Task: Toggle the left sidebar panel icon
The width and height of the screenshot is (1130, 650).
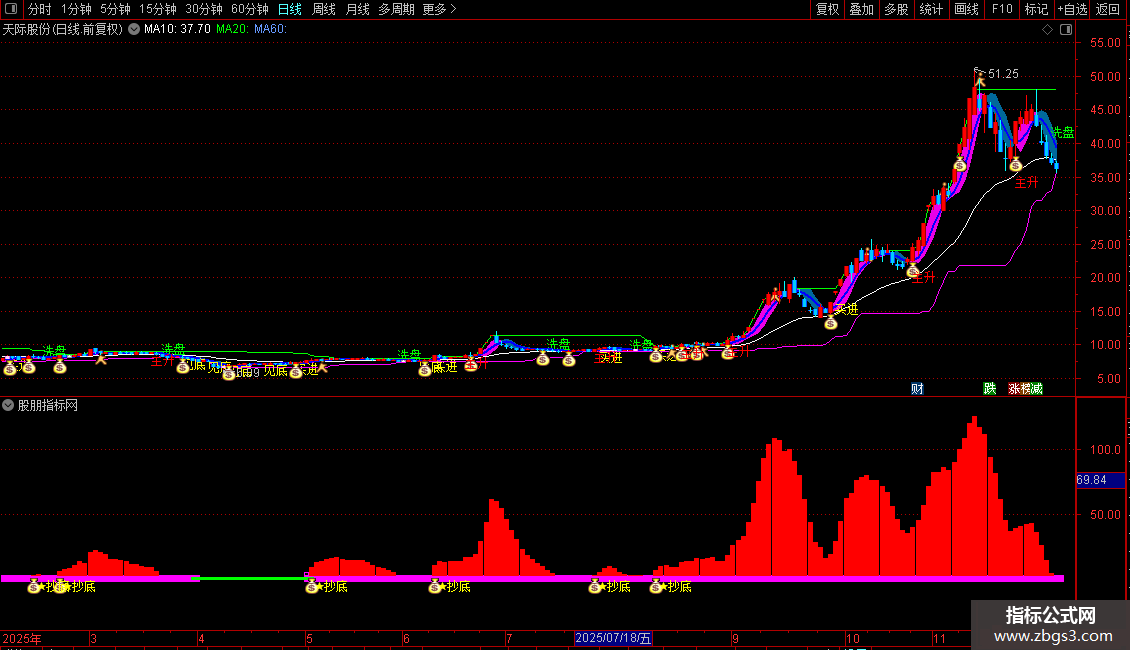Action: point(9,9)
